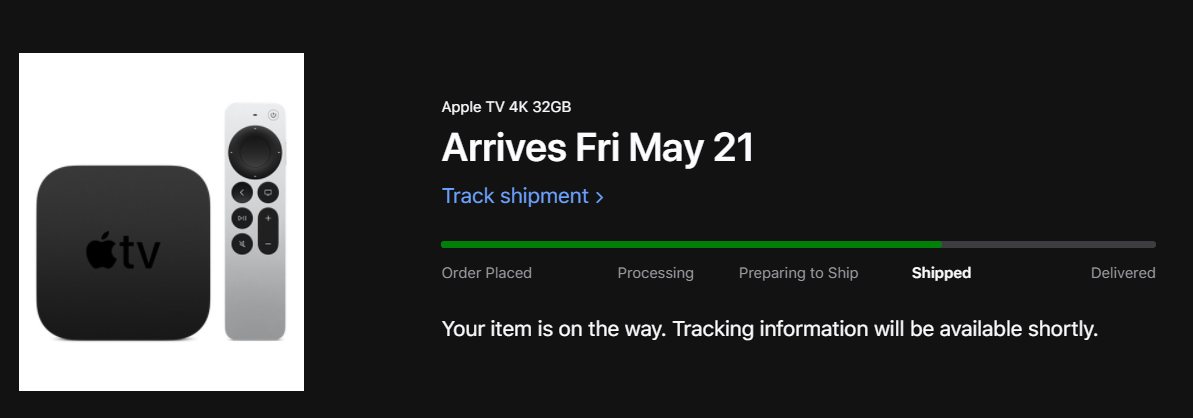Click the mute button on the remote
Image resolution: width=1193 pixels, height=418 pixels.
point(242,244)
